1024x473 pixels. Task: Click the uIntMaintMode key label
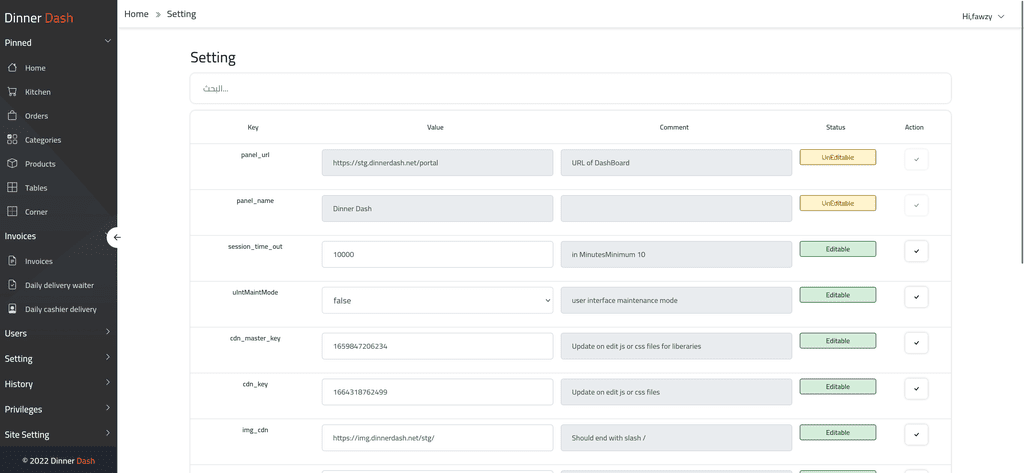pos(255,292)
